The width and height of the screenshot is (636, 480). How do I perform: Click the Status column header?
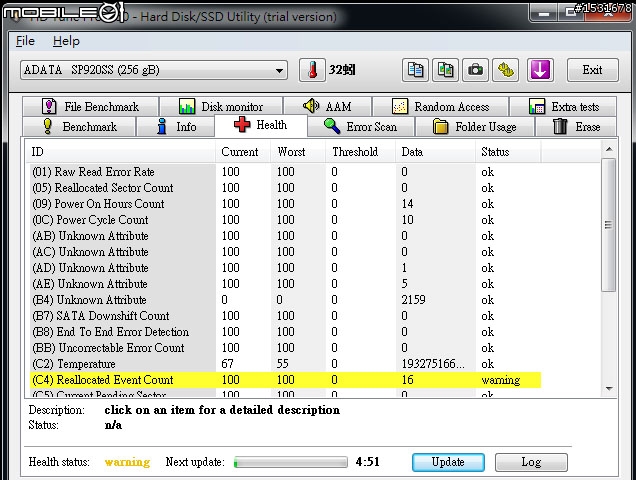[x=508, y=152]
